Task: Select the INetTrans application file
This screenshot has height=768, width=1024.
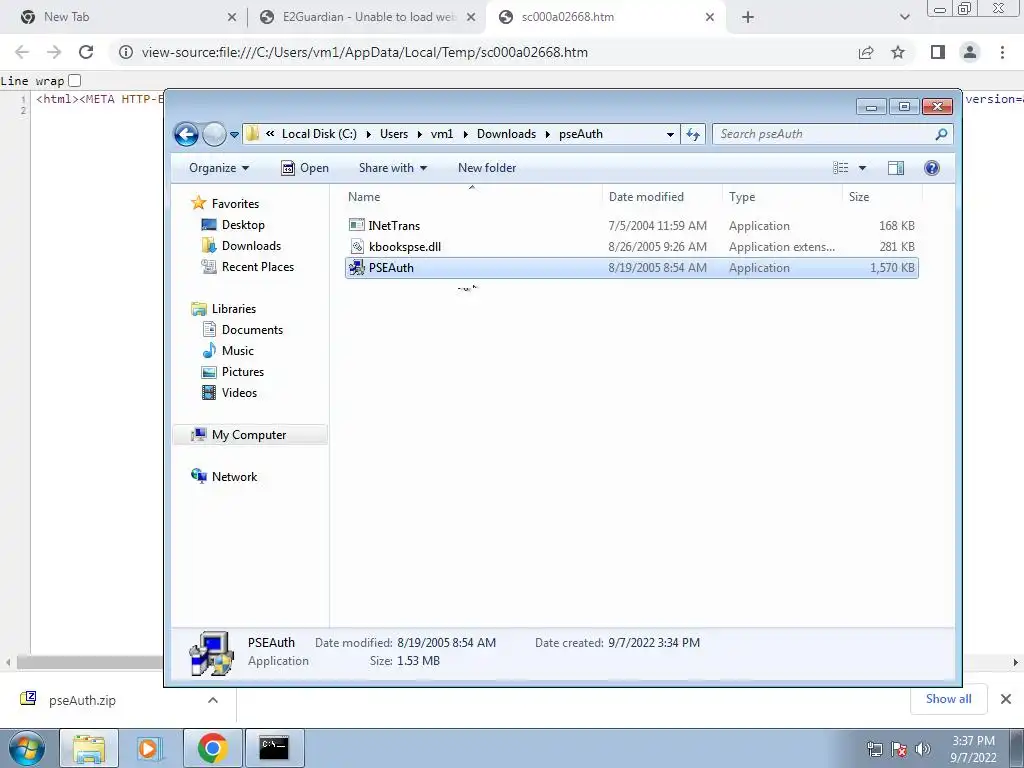Action: tap(632, 226)
